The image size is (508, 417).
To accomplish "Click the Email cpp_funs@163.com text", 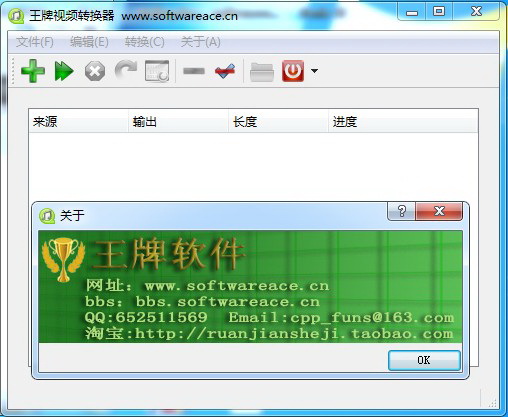I will tap(341, 317).
